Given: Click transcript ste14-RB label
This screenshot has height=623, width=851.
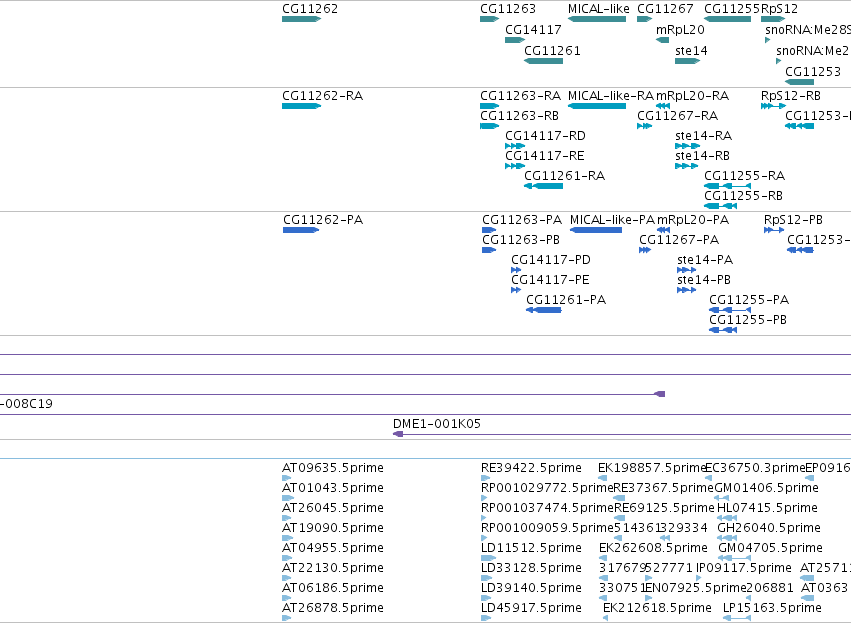Looking at the screenshot, I should pyautogui.click(x=702, y=156).
